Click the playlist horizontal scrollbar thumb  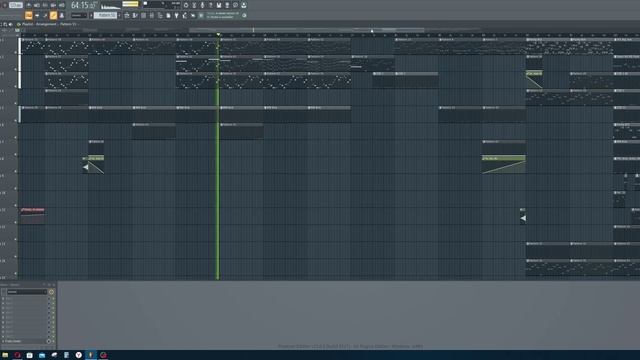[x=306, y=30]
